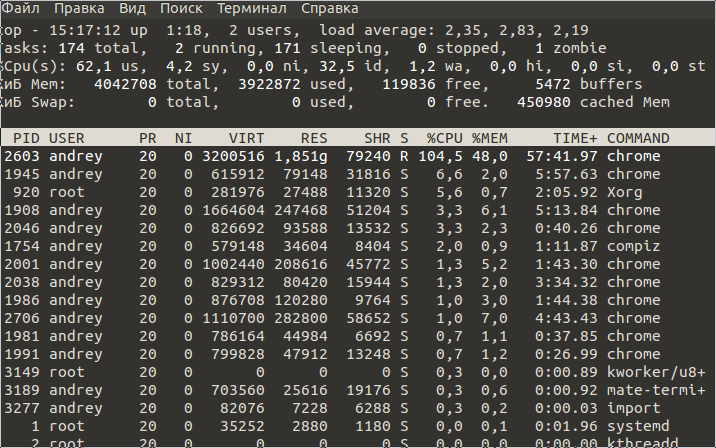The width and height of the screenshot is (716, 448).
Task: Open the Правка menu
Action: pyautogui.click(x=79, y=8)
